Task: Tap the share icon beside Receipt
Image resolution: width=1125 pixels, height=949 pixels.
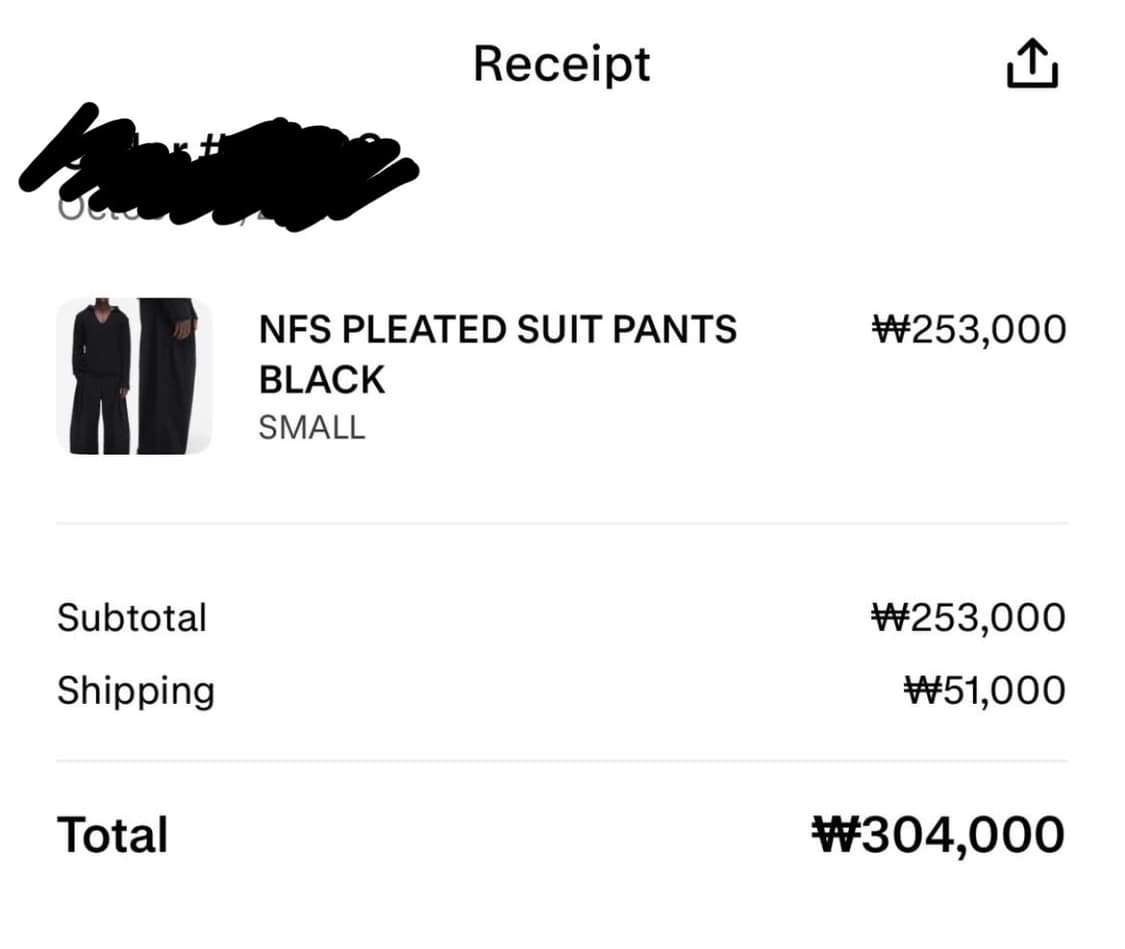Action: click(1031, 65)
